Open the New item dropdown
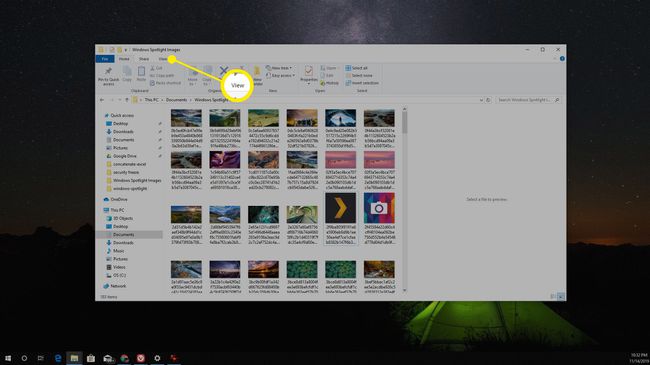Image resolution: width=650 pixels, height=365 pixels. [x=279, y=68]
